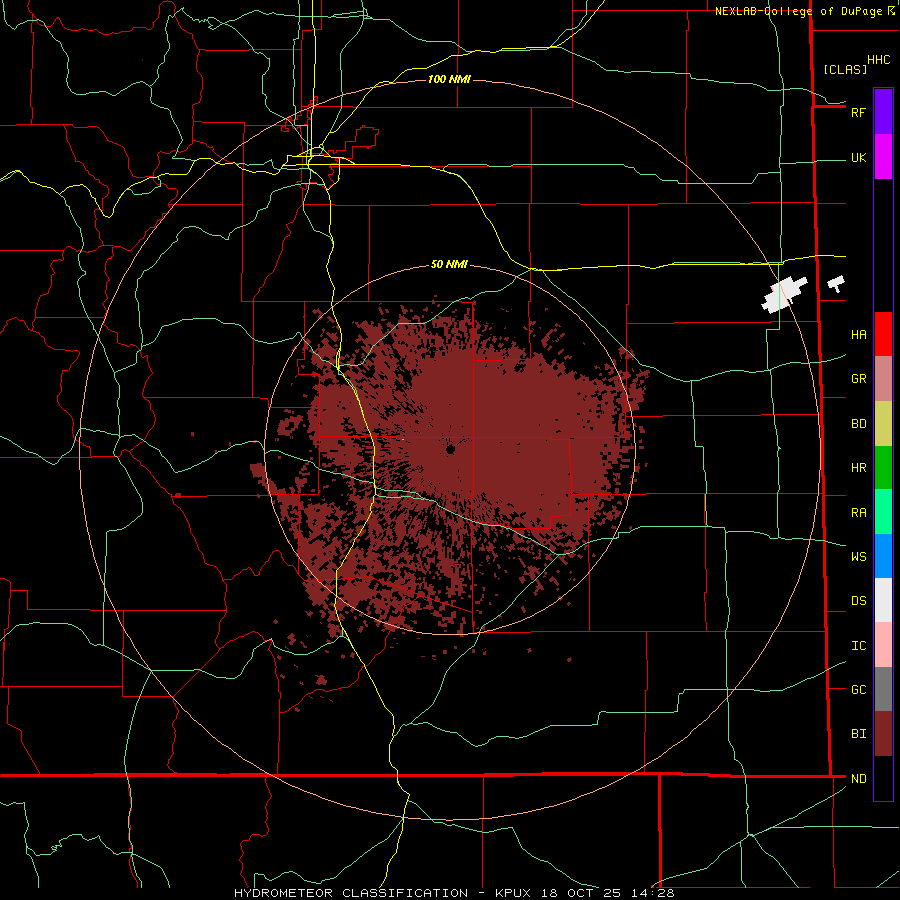
Task: Click the UK legend label
Action: click(x=858, y=158)
